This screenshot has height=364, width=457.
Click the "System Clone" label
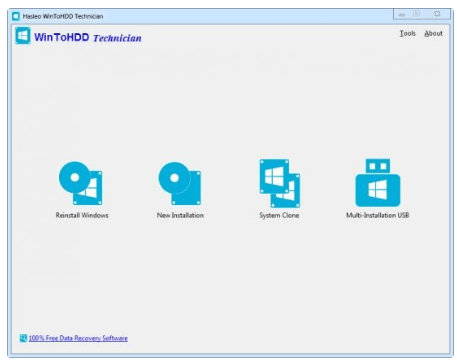(279, 215)
